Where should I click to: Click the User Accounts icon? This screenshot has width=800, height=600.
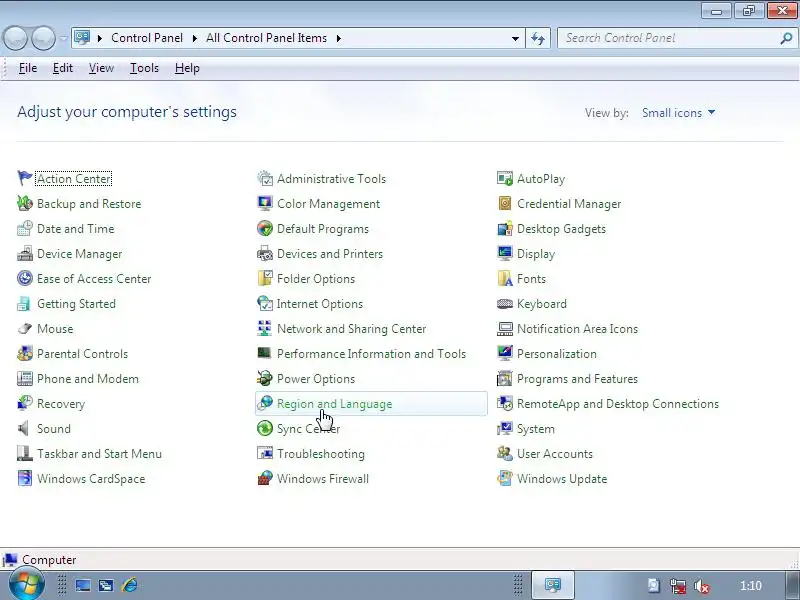click(505, 453)
